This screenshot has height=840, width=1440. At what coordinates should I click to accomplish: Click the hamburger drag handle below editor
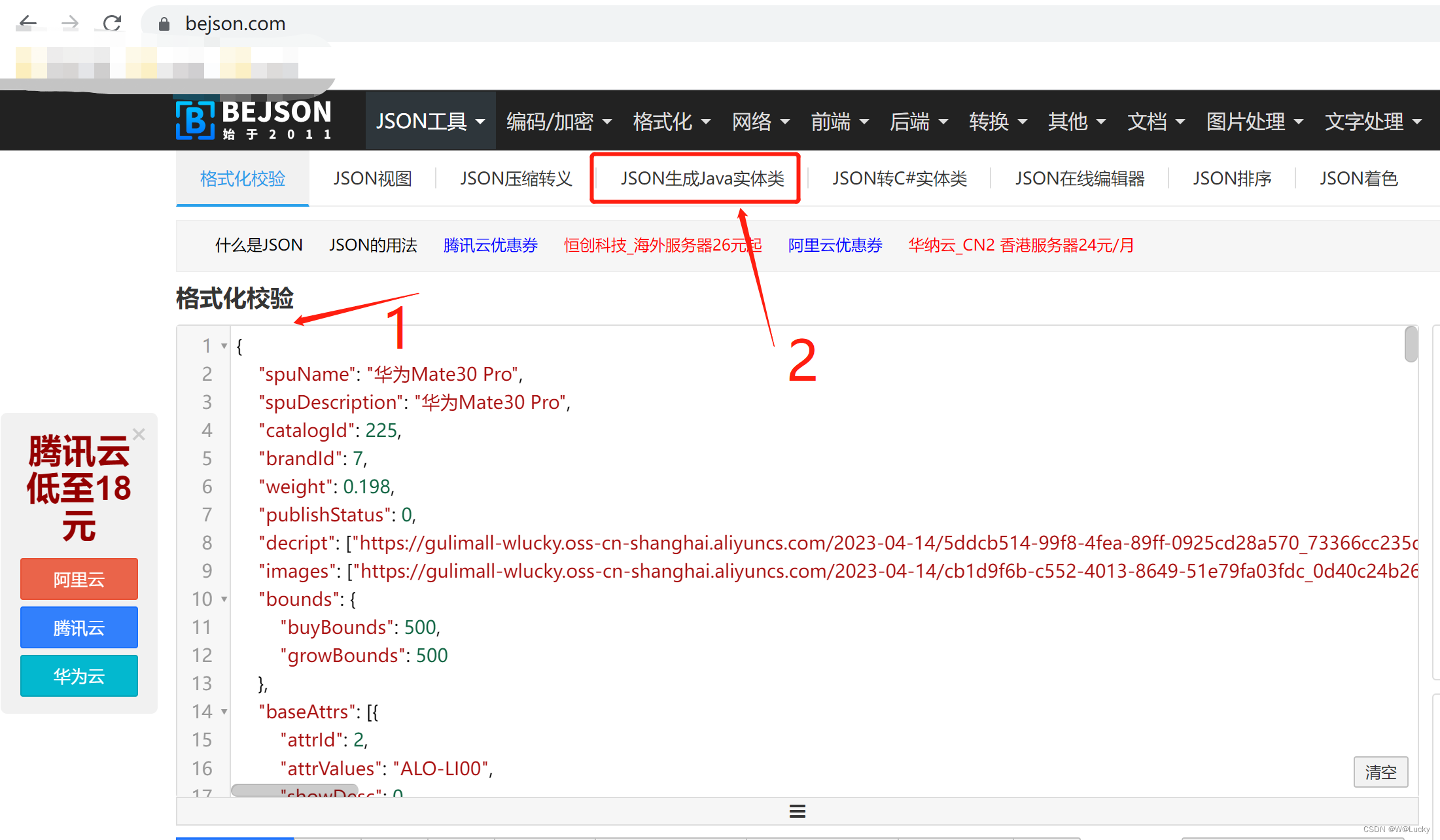tap(797, 811)
